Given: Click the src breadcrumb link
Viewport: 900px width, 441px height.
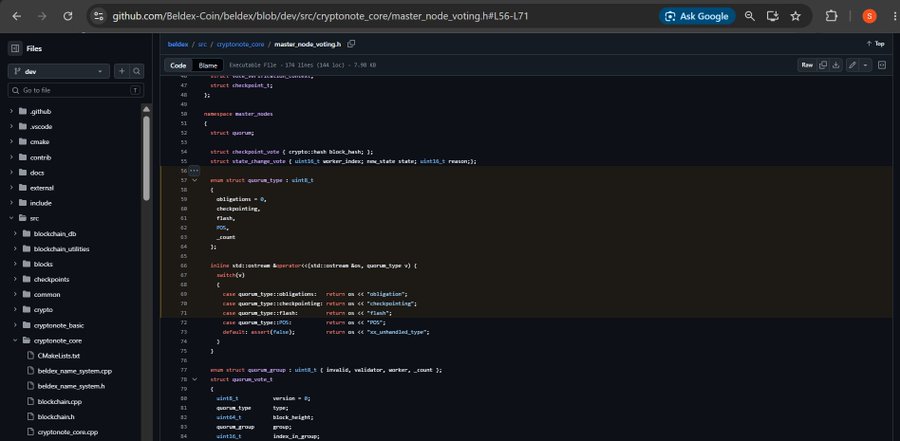Looking at the screenshot, I should [202, 44].
